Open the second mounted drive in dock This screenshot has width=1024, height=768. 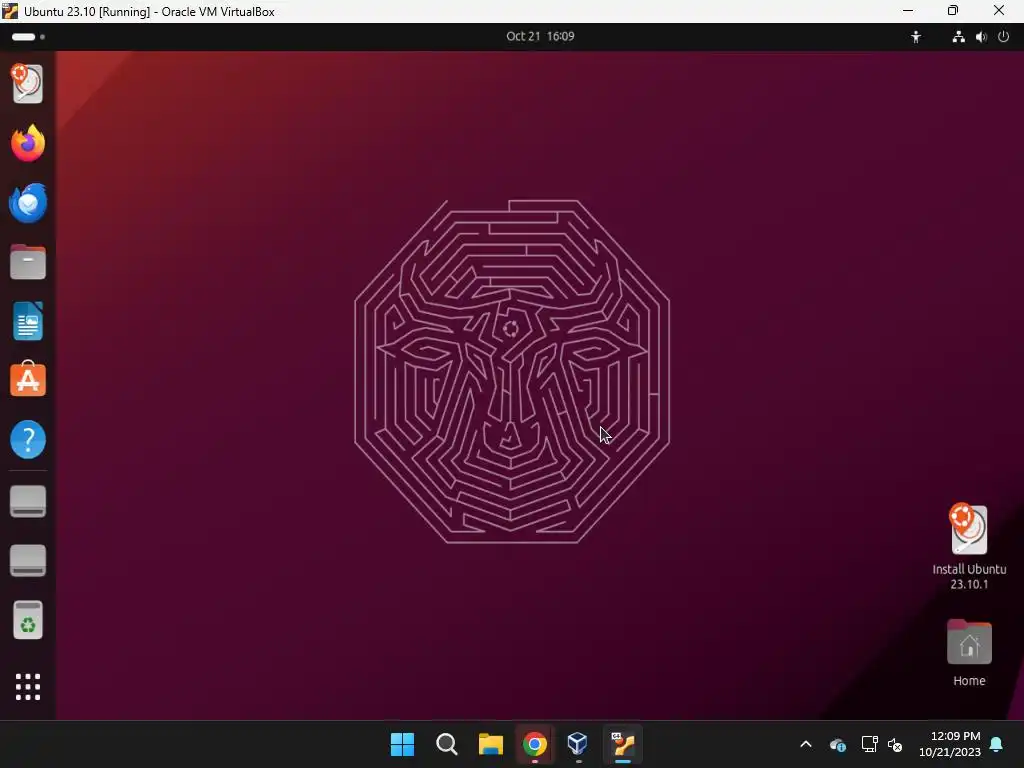[27, 560]
